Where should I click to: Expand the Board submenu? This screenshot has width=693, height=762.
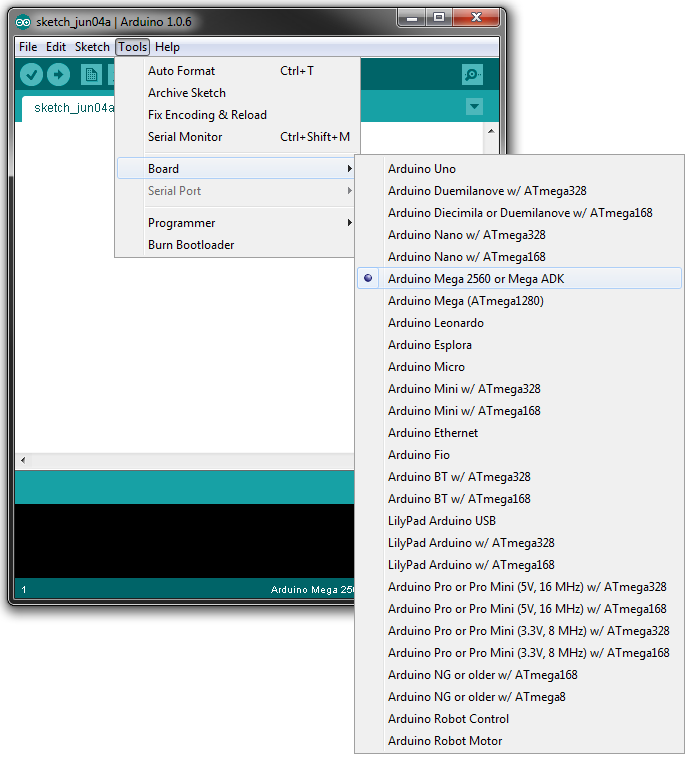236,169
